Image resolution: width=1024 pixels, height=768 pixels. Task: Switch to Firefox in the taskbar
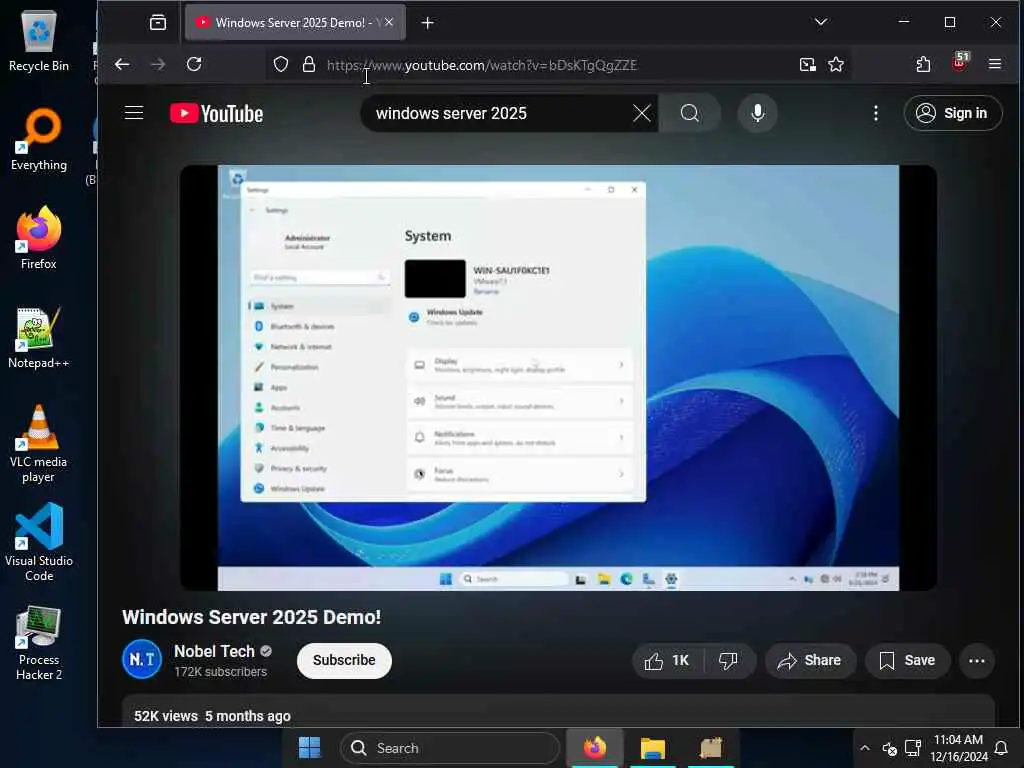tap(595, 748)
